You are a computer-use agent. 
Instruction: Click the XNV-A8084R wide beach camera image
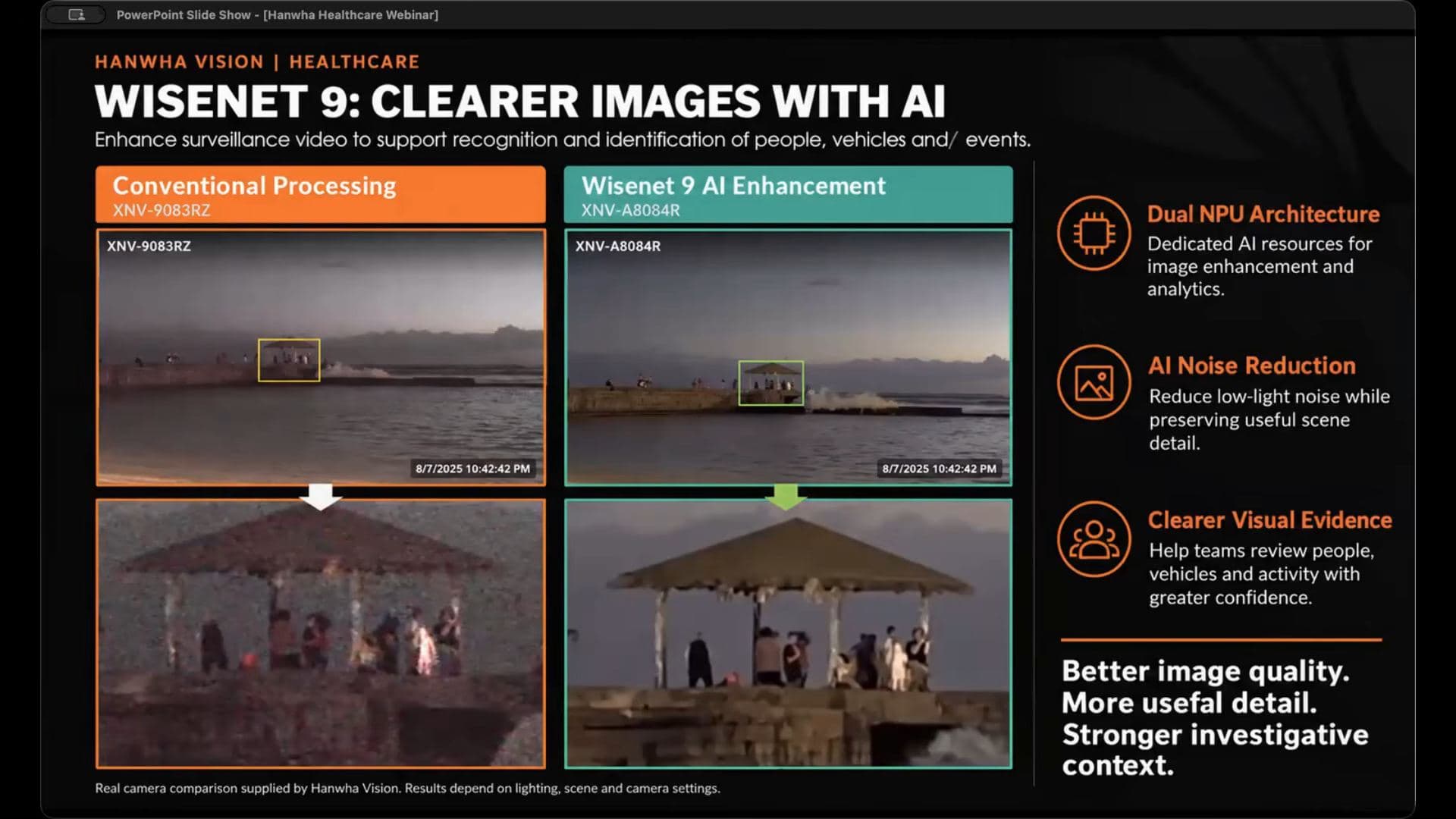pyautogui.click(x=788, y=357)
